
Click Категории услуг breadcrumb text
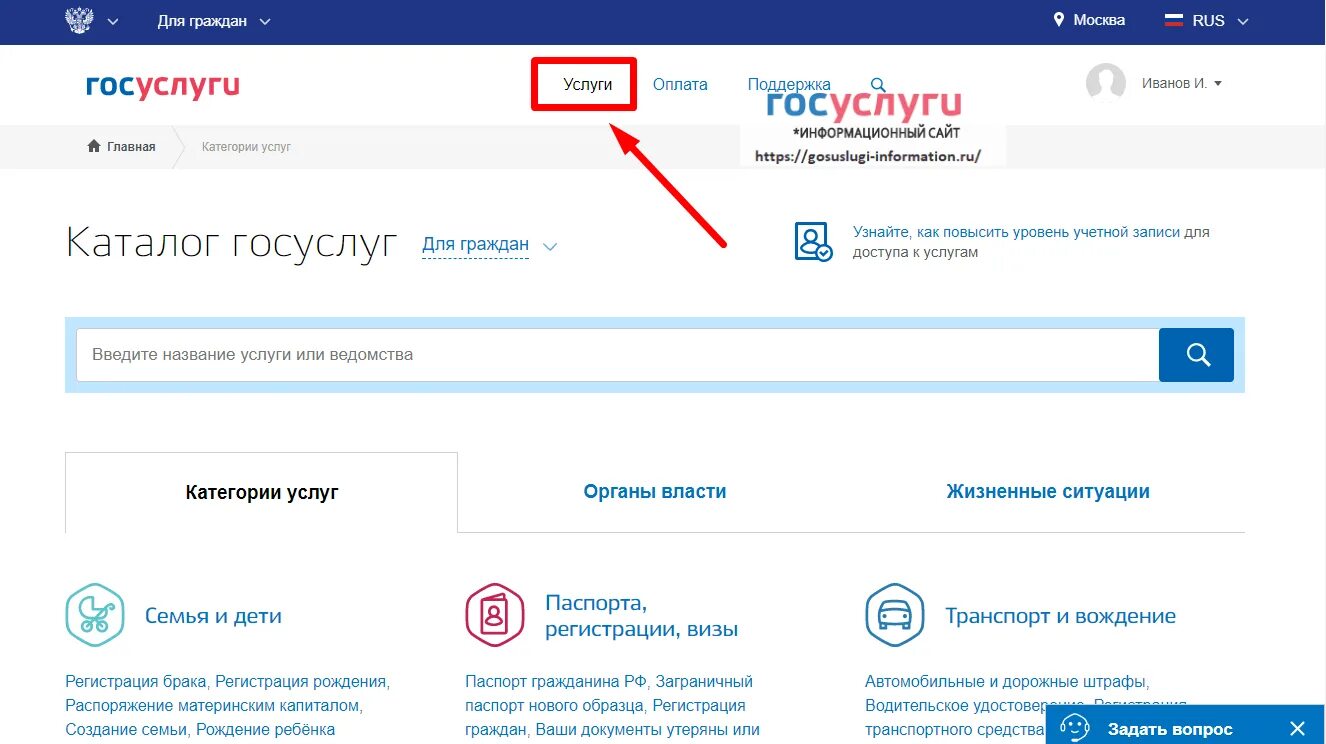point(246,147)
